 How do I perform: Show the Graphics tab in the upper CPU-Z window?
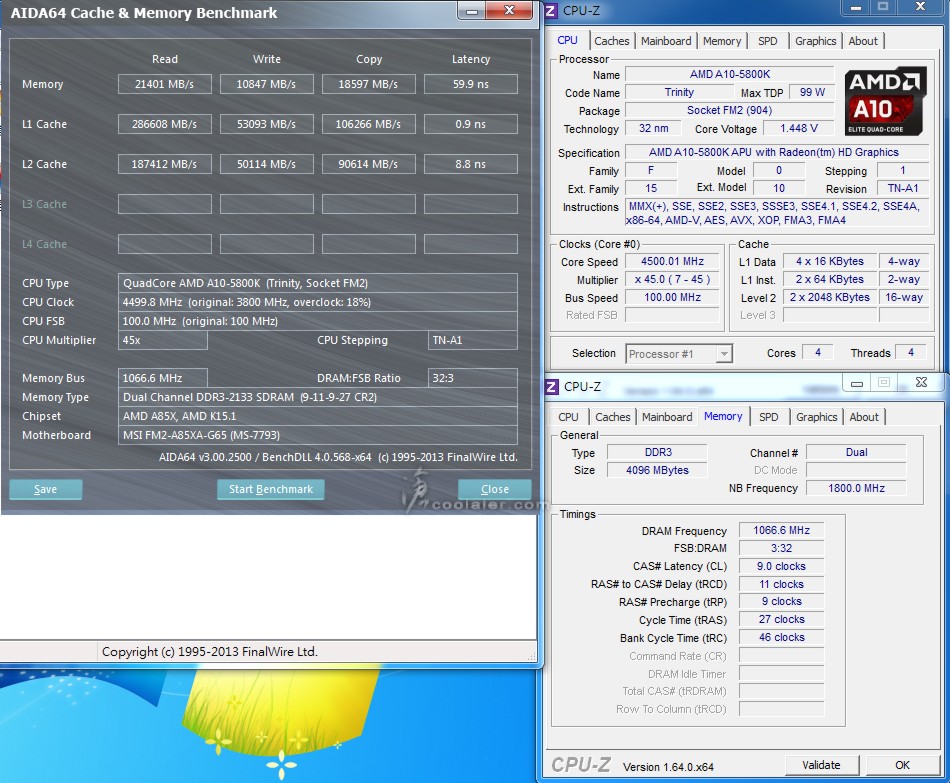815,41
